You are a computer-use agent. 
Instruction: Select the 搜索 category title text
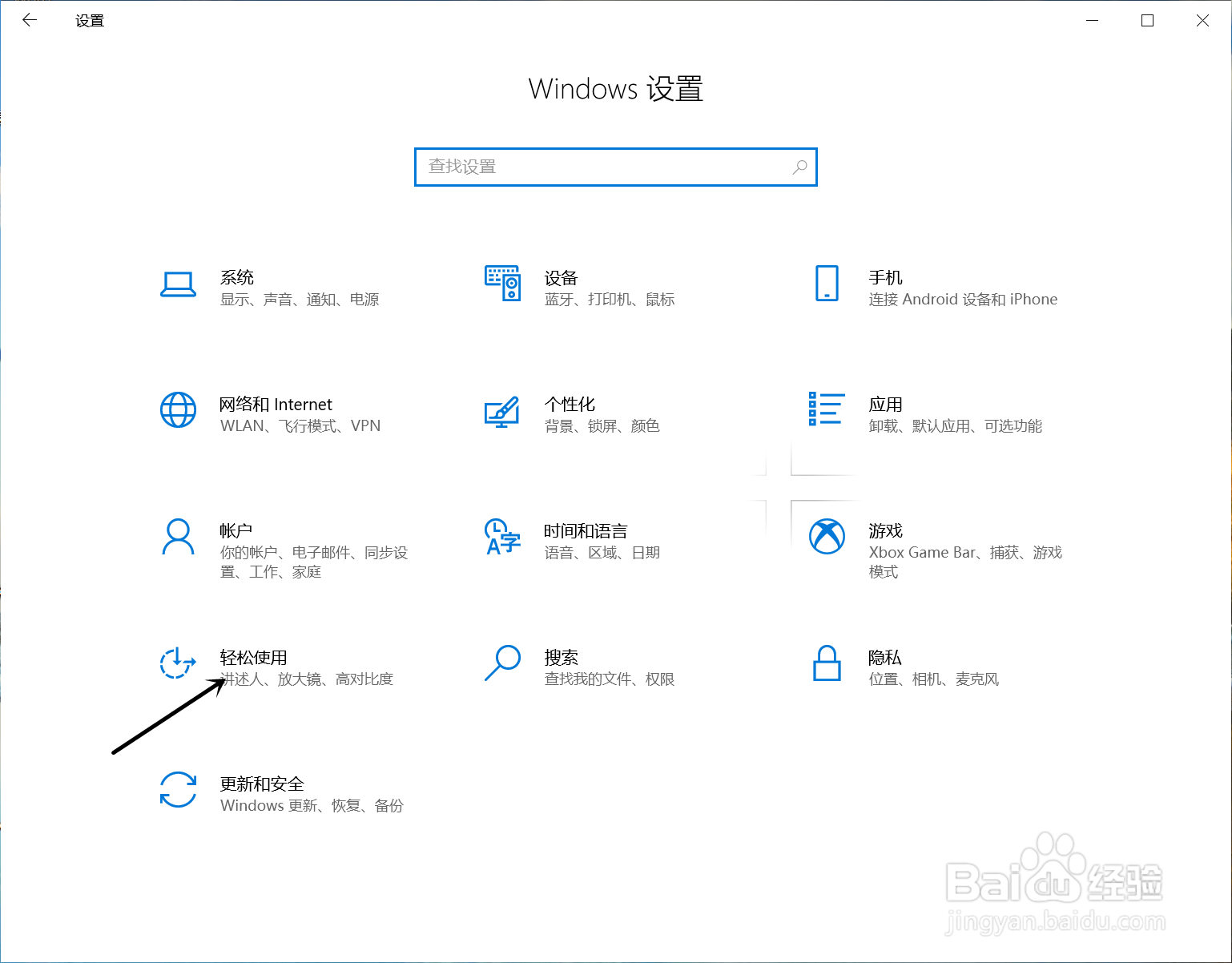pyautogui.click(x=561, y=657)
